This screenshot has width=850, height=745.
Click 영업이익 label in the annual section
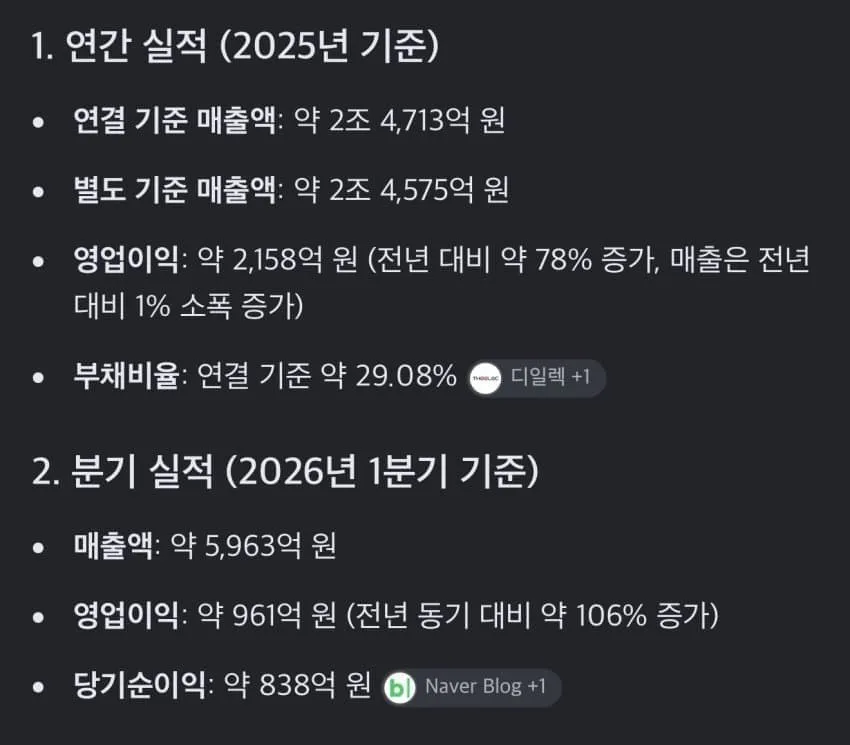(126, 259)
